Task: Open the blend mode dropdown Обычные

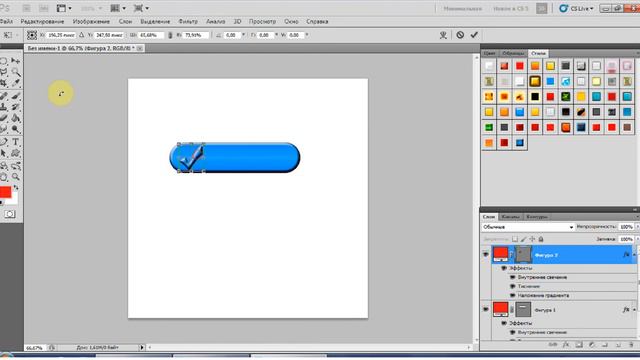Action: (528, 227)
